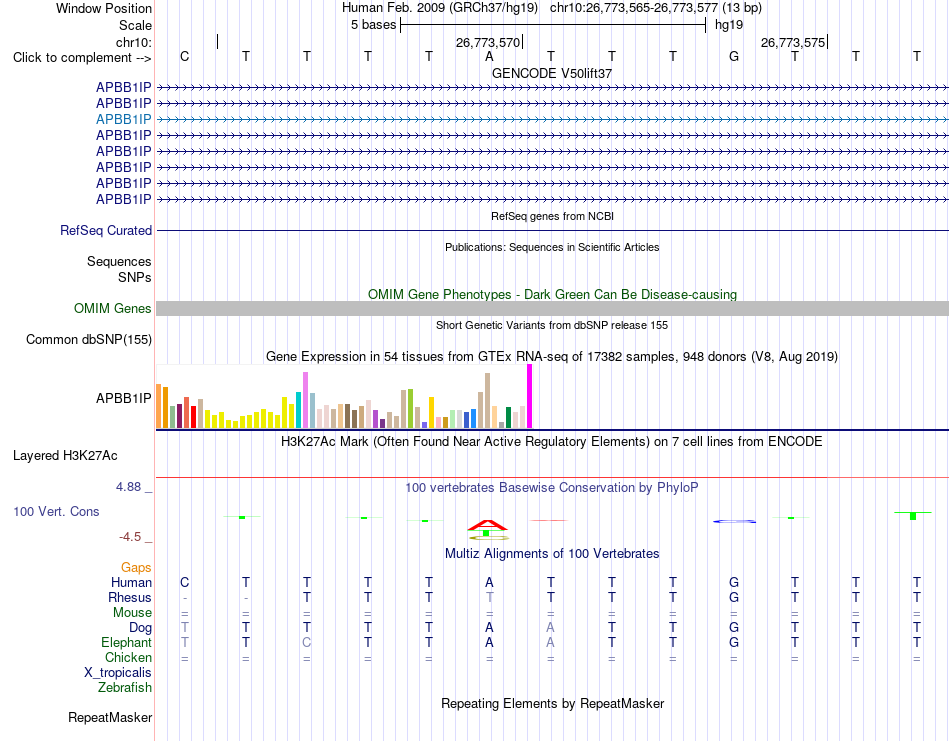Click base 'A' in the chr10 sequence row

click(490, 56)
